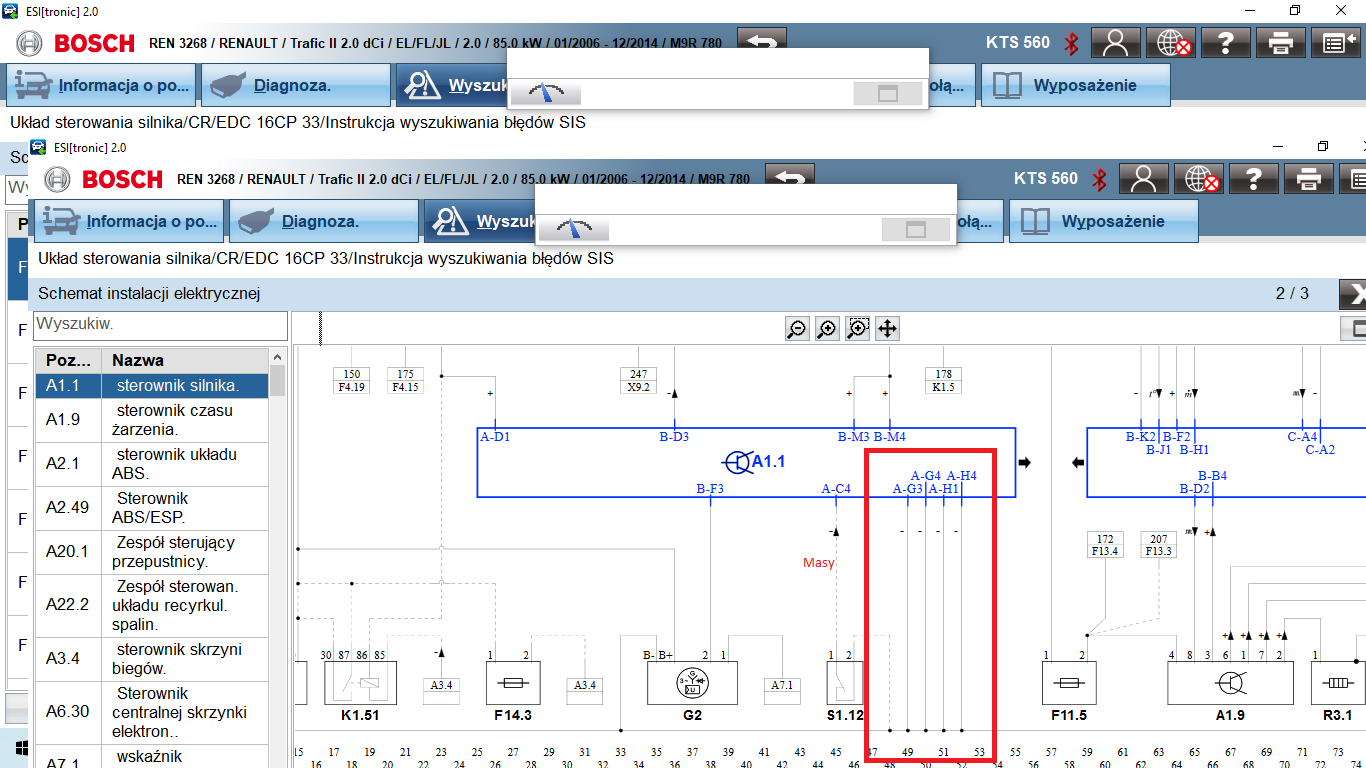Click the 247 X9.2 reference box
Viewport: 1366px width, 768px height.
pos(638,380)
